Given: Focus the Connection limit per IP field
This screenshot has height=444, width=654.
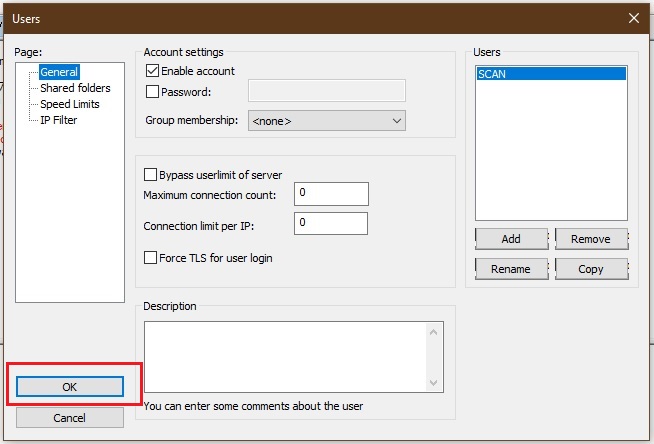Looking at the screenshot, I should pyautogui.click(x=331, y=224).
